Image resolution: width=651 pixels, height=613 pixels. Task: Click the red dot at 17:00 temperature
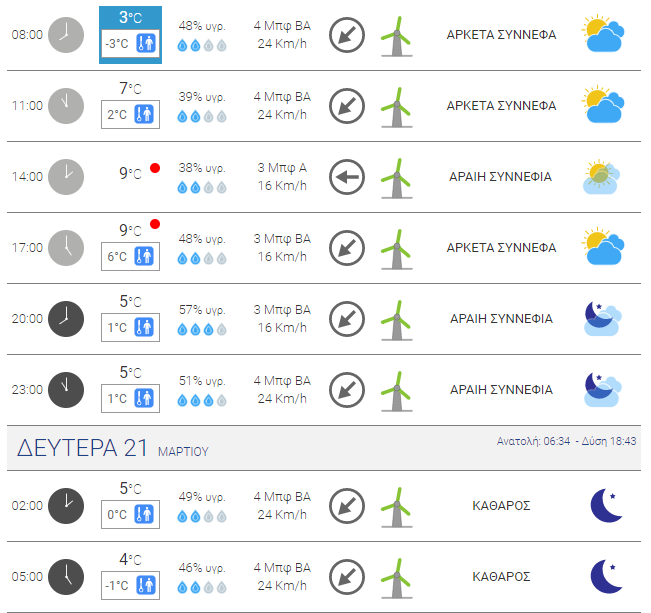click(155, 224)
